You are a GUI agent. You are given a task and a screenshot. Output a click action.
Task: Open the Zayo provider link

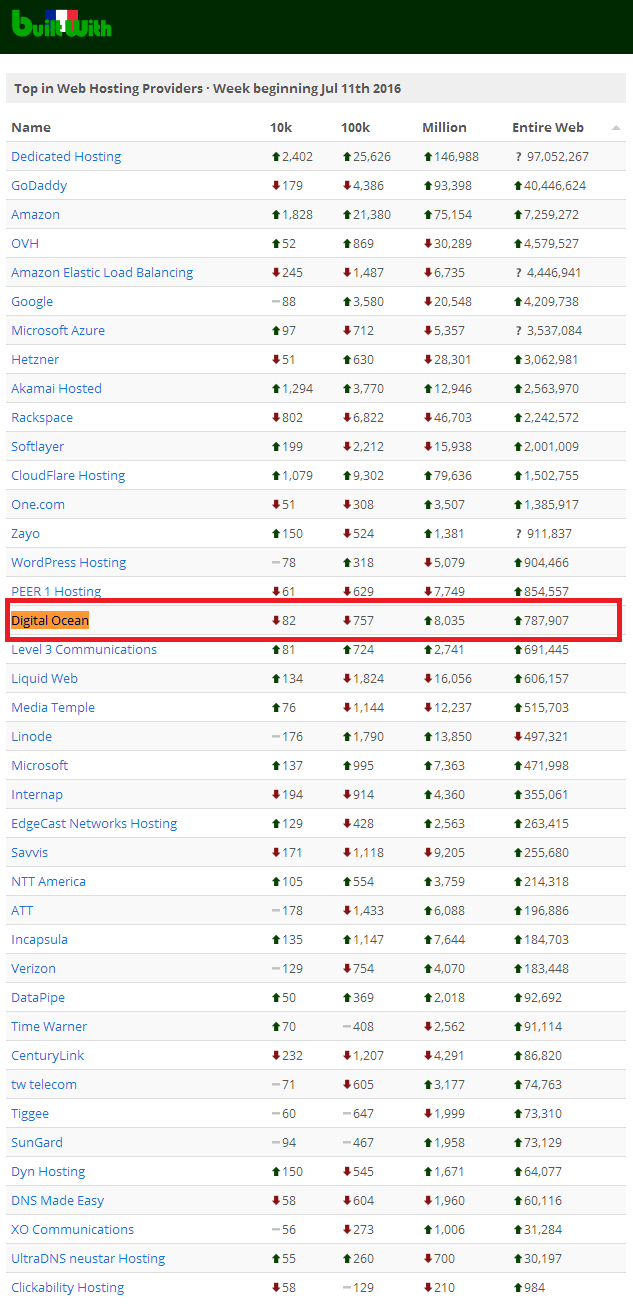(x=26, y=533)
